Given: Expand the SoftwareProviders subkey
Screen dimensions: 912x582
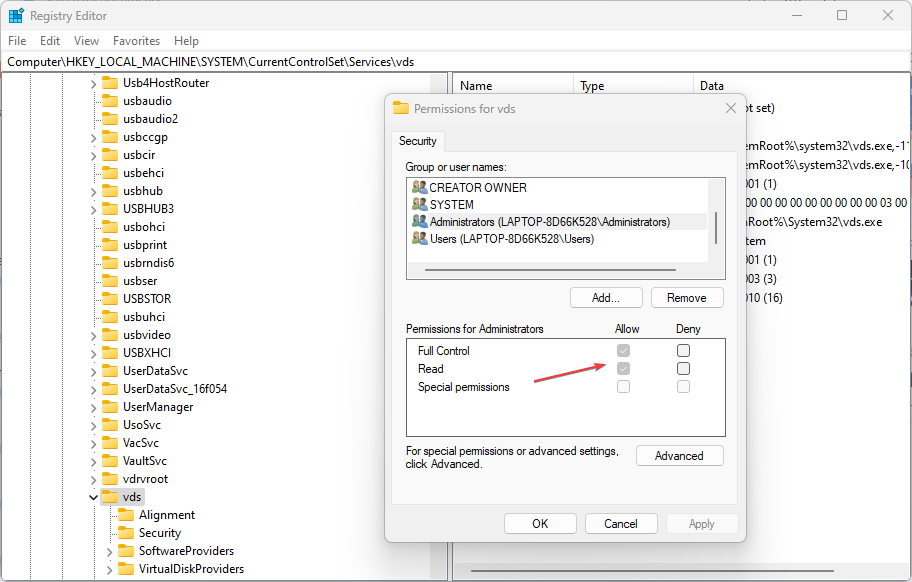Looking at the screenshot, I should 109,552.
